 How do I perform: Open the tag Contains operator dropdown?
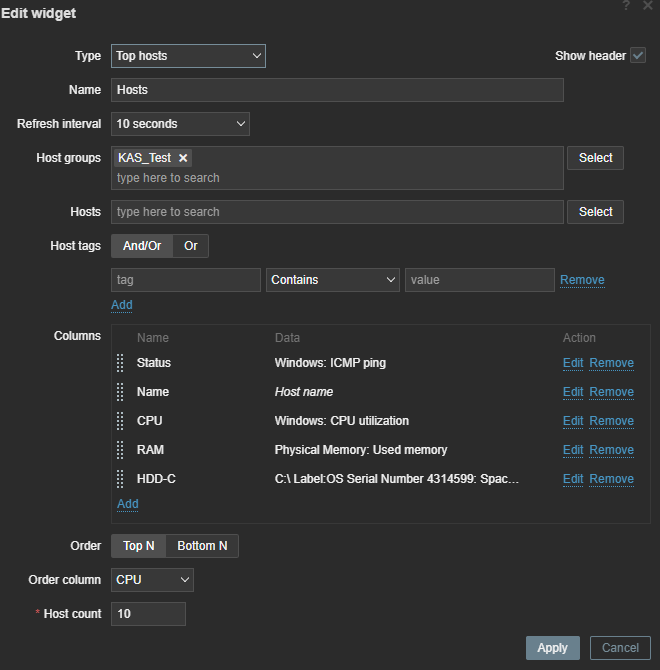click(x=333, y=280)
